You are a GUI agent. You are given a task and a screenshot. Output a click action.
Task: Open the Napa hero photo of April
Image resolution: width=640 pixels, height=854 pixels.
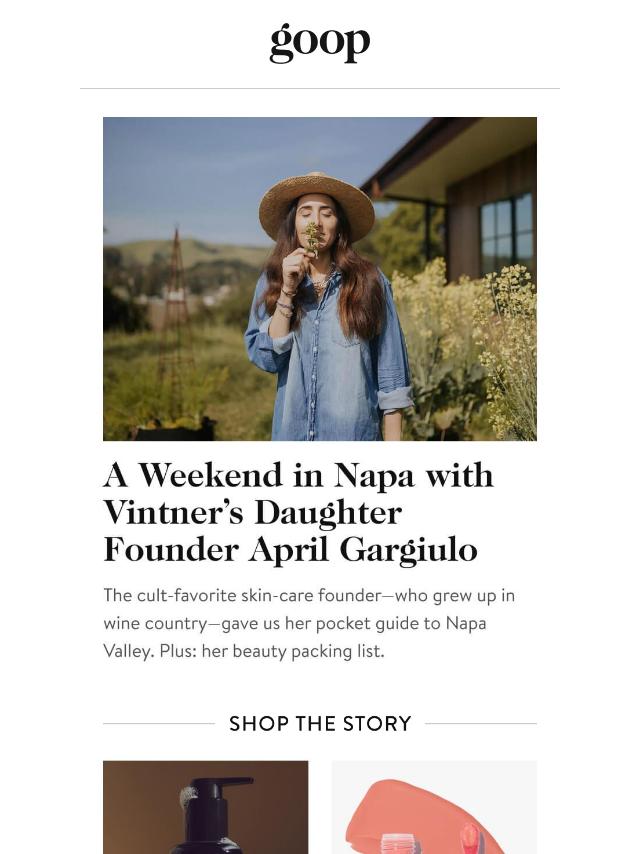click(320, 279)
